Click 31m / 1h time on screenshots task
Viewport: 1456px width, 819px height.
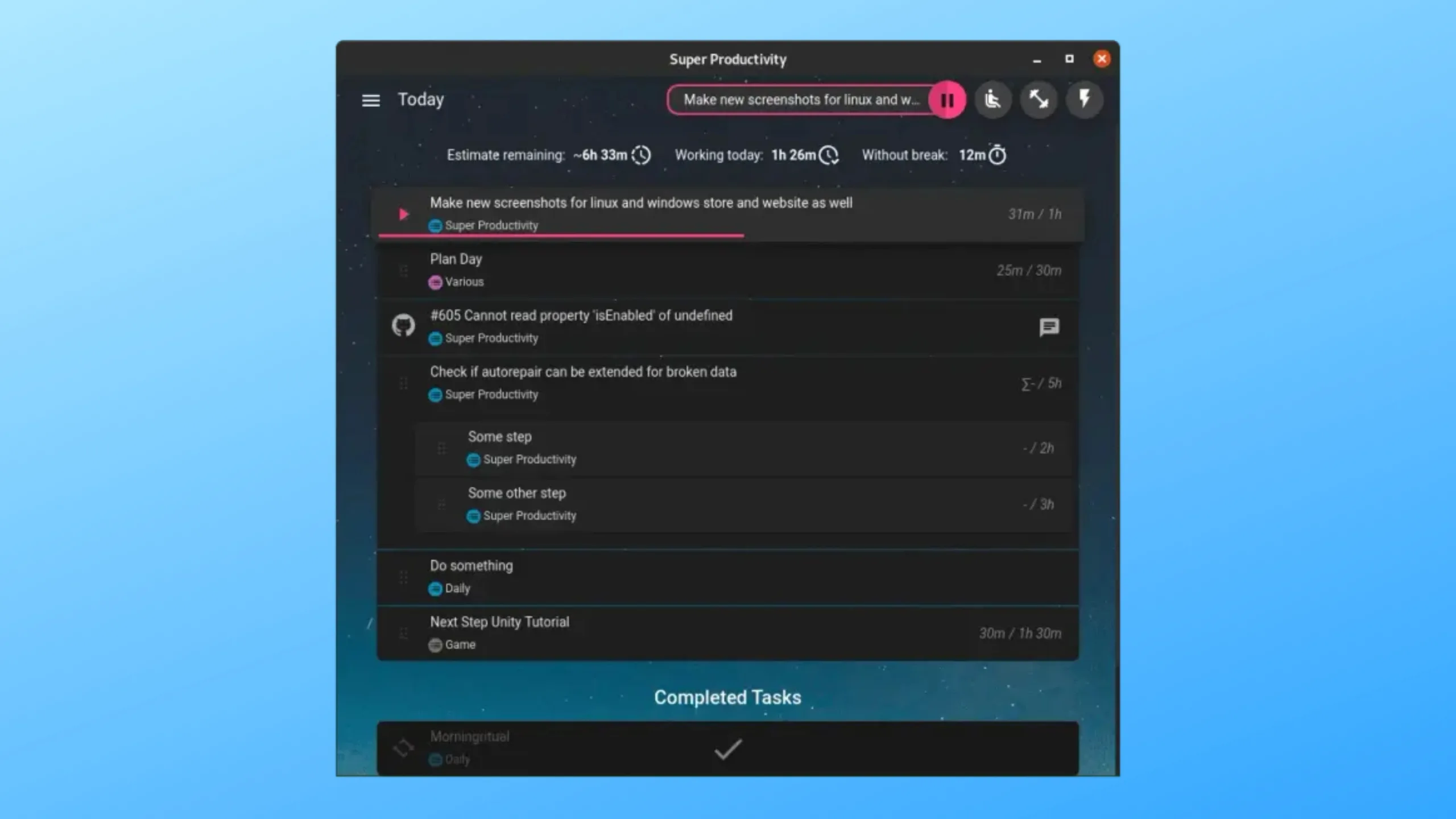pyautogui.click(x=1035, y=214)
